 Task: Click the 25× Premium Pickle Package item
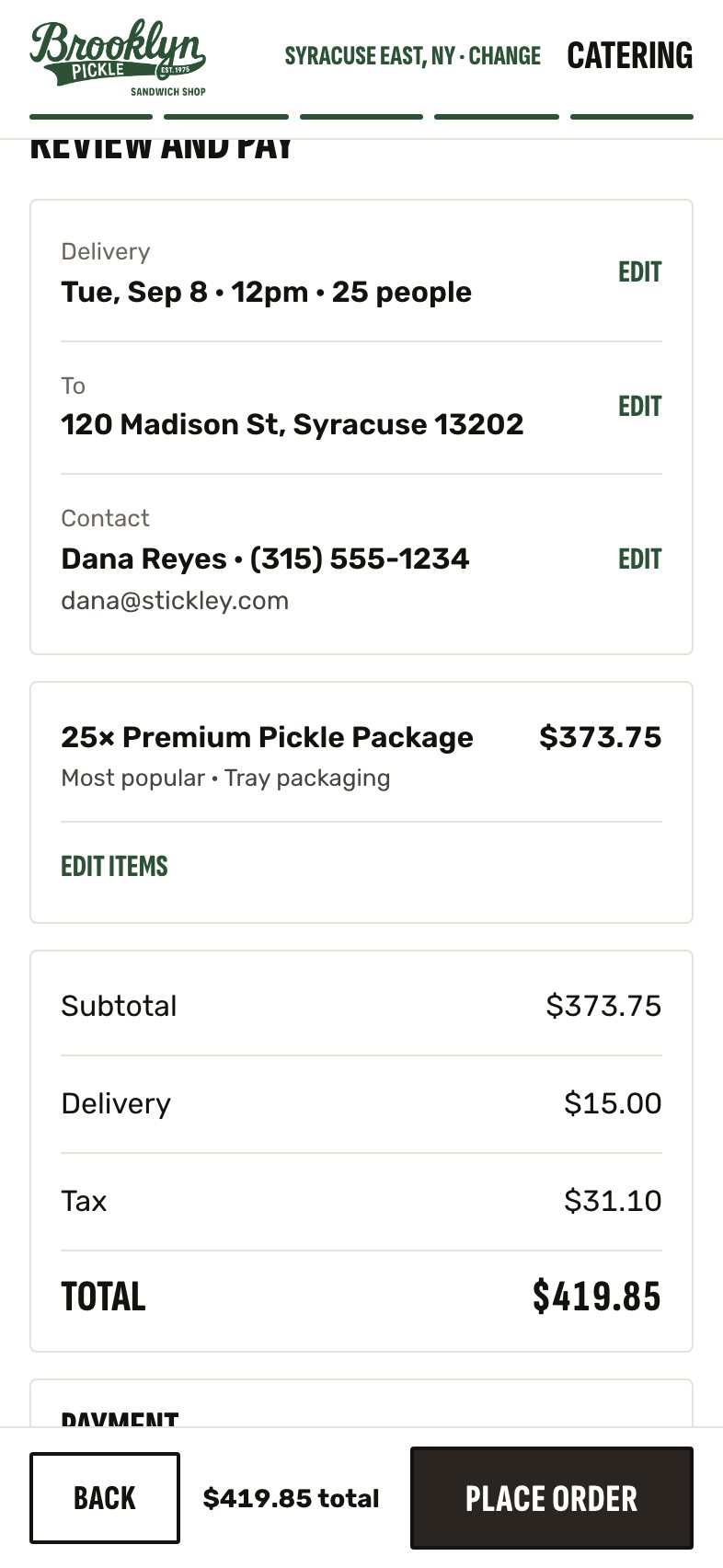[x=268, y=737]
